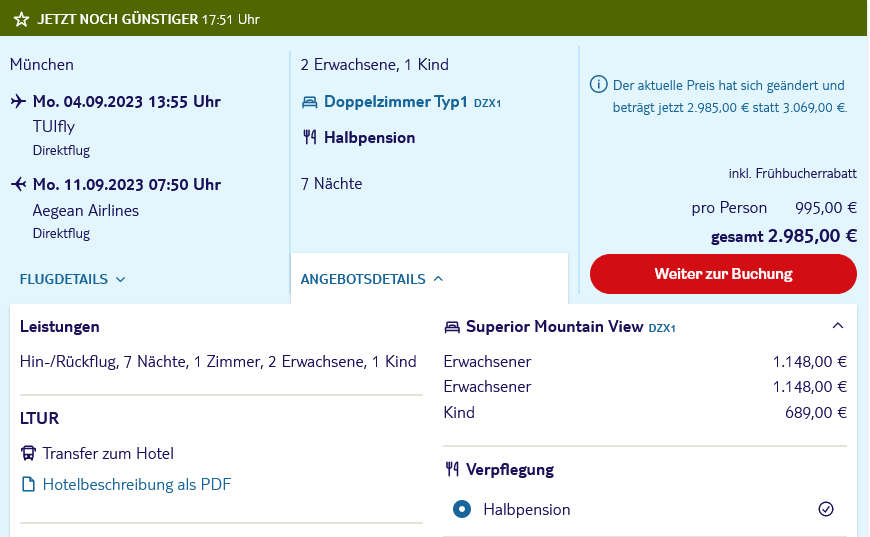Open Hotelbeschreibung als PDF link
870x537 pixels.
coord(136,484)
